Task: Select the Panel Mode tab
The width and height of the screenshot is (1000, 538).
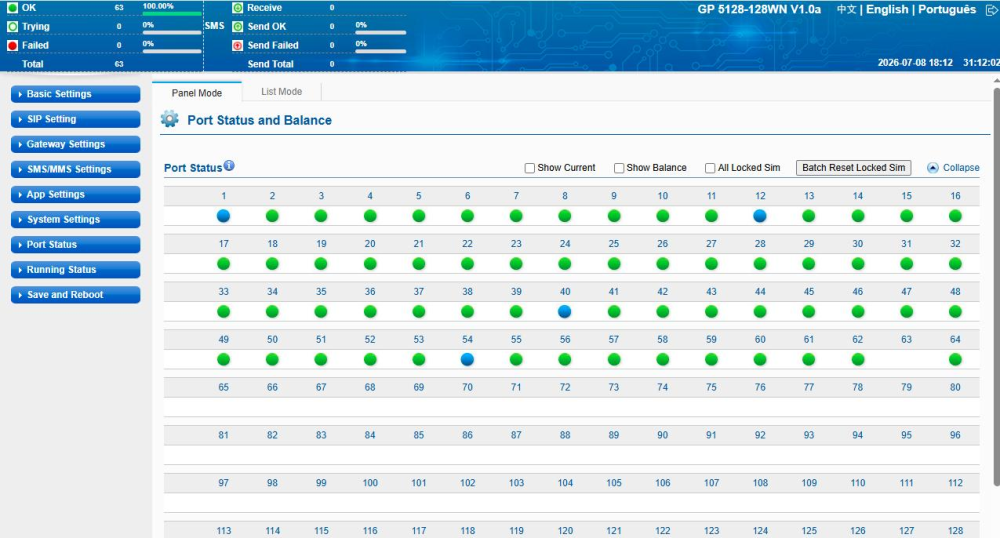Action: point(196,92)
